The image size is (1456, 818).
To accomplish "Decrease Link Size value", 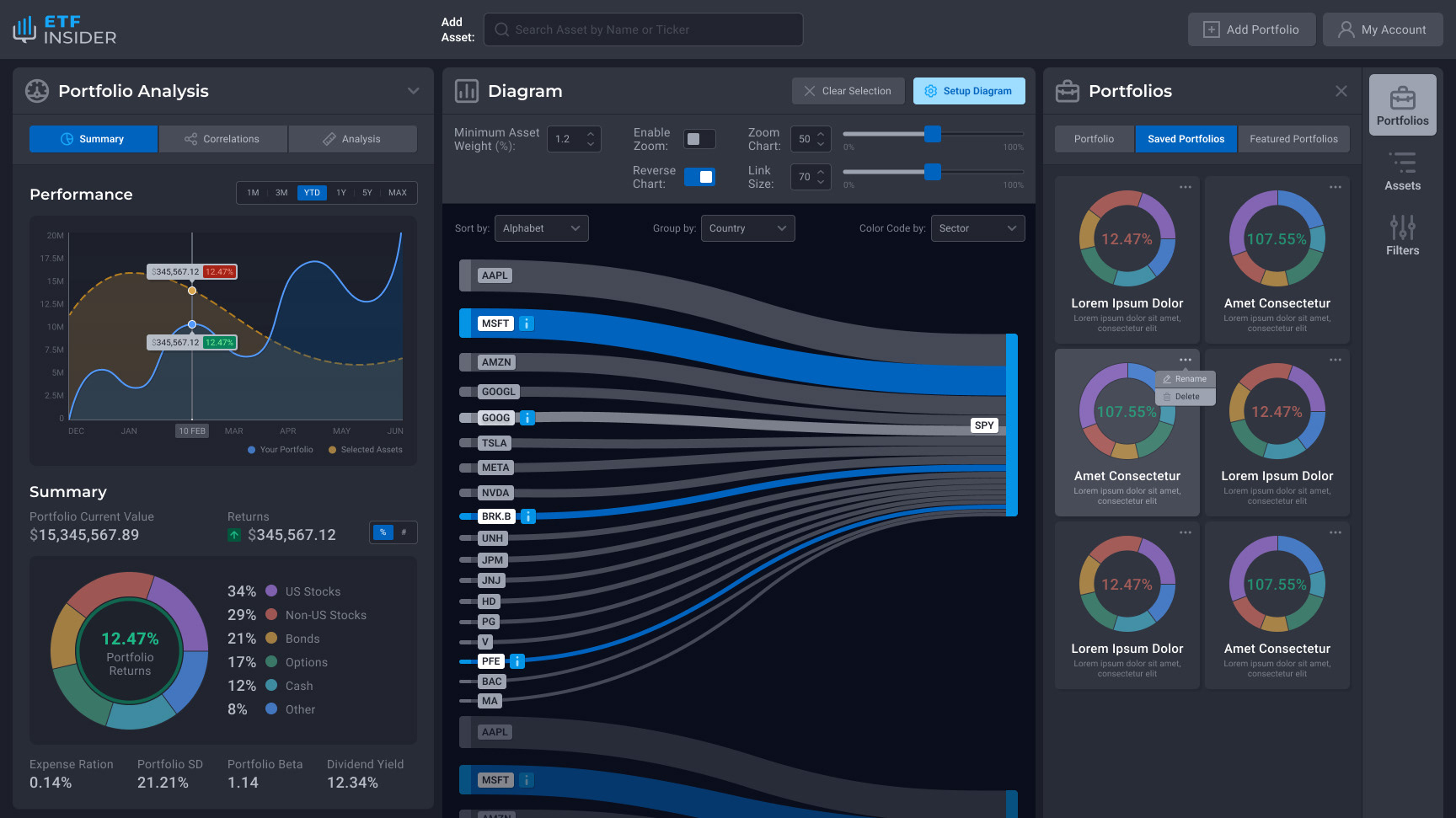I will (821, 182).
